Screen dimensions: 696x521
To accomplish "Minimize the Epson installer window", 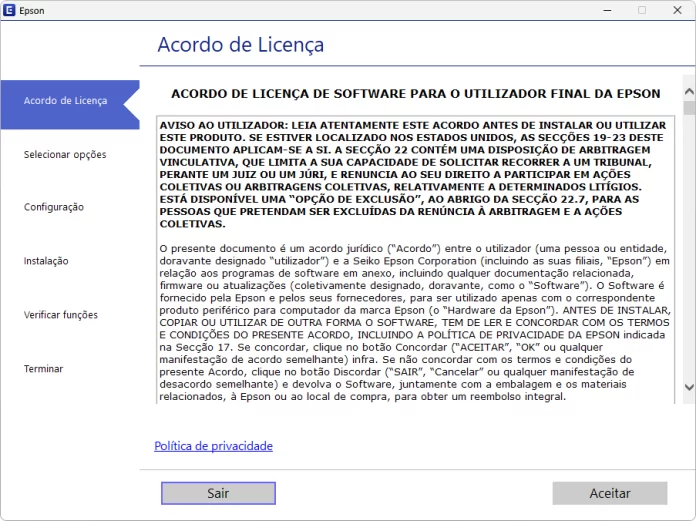I will 607,10.
